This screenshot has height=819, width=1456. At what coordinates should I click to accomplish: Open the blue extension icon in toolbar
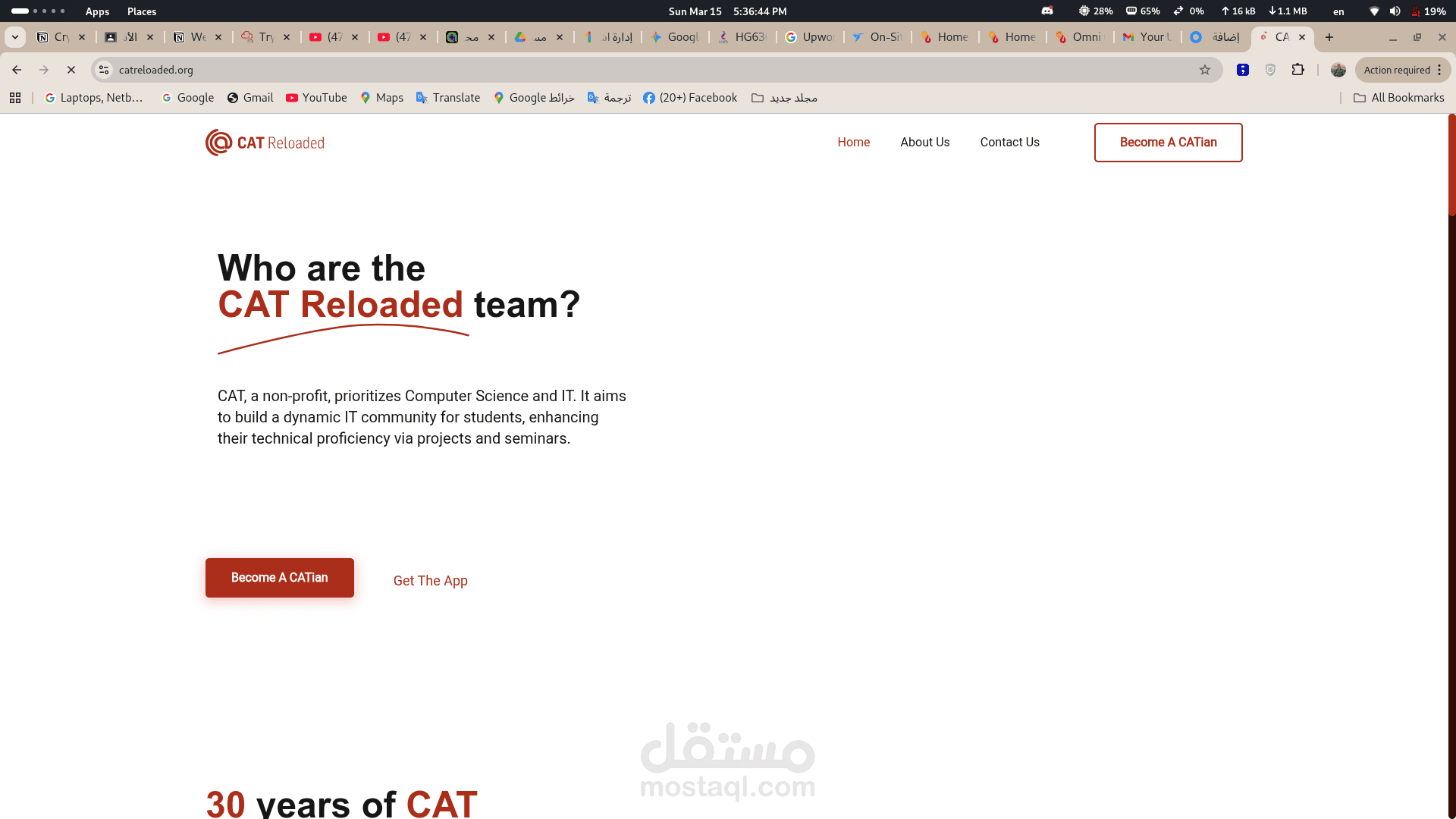tap(1243, 70)
